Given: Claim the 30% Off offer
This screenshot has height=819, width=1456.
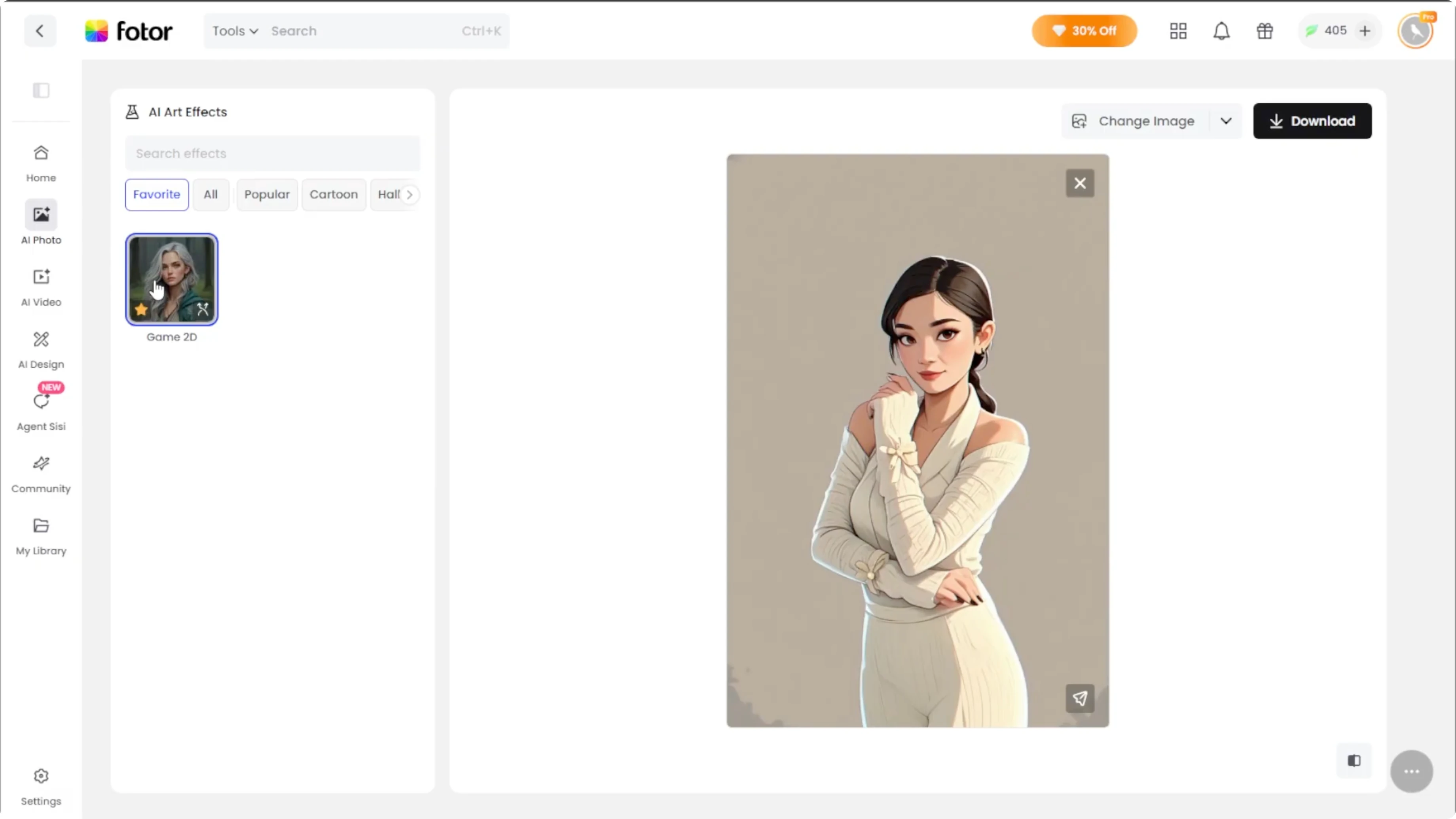Looking at the screenshot, I should pyautogui.click(x=1084, y=30).
